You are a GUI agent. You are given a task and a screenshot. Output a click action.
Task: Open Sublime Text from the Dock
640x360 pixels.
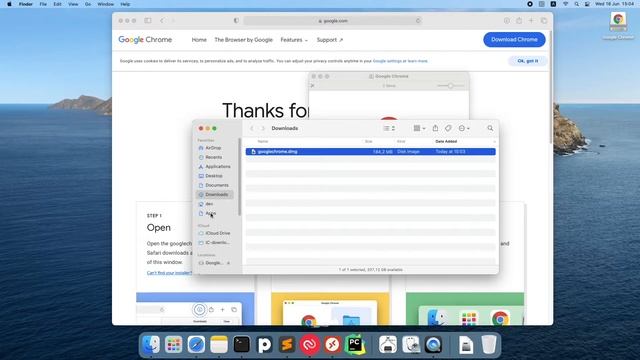pos(287,345)
